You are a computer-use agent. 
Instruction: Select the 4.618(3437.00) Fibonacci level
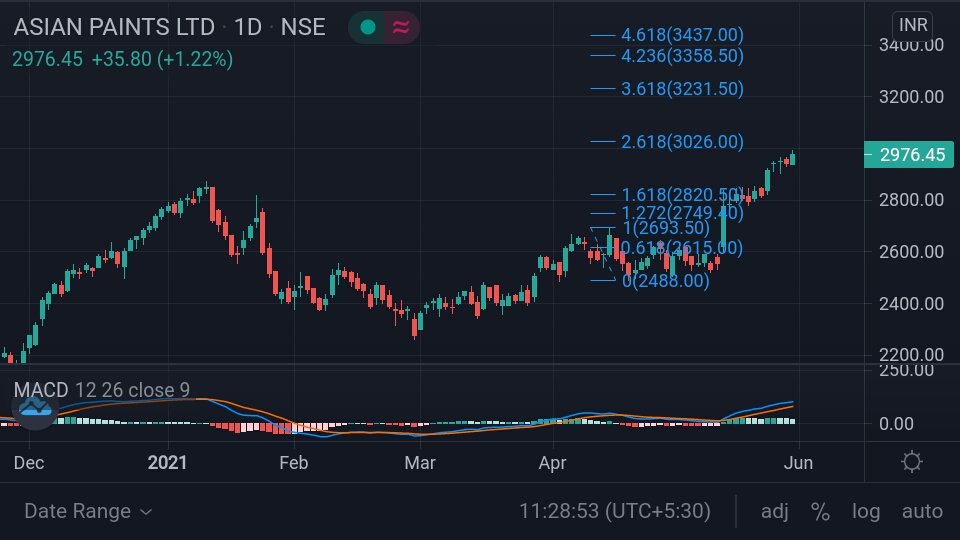pyautogui.click(x=682, y=35)
